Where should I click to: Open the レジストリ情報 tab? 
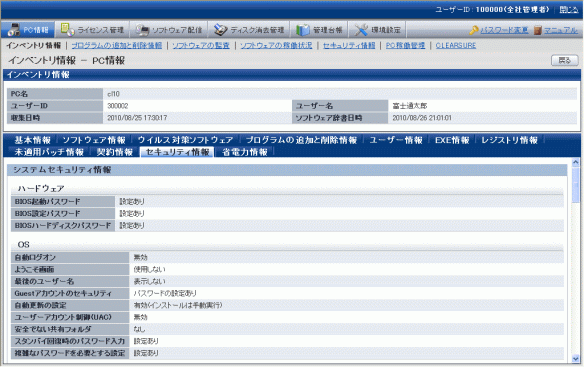(x=510, y=140)
